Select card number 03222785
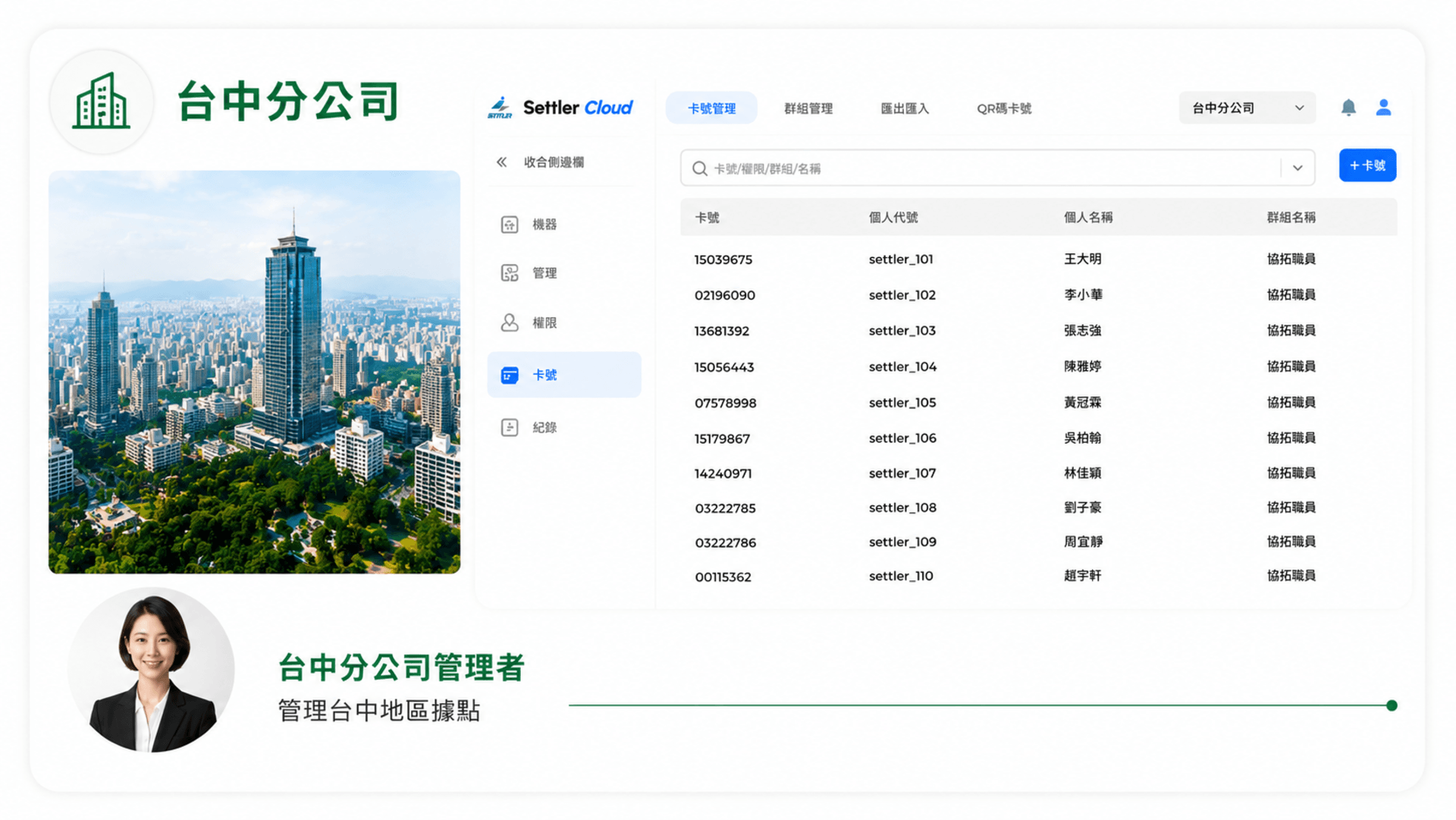The height and width of the screenshot is (820, 1456). [725, 508]
